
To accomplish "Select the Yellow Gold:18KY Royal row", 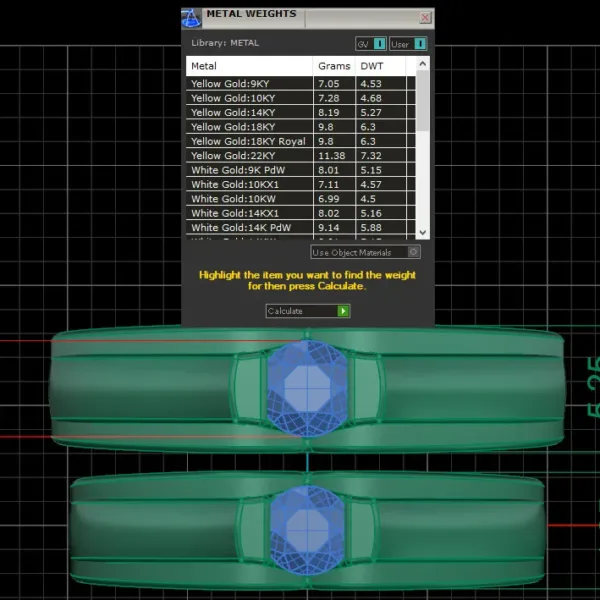I will (300, 141).
